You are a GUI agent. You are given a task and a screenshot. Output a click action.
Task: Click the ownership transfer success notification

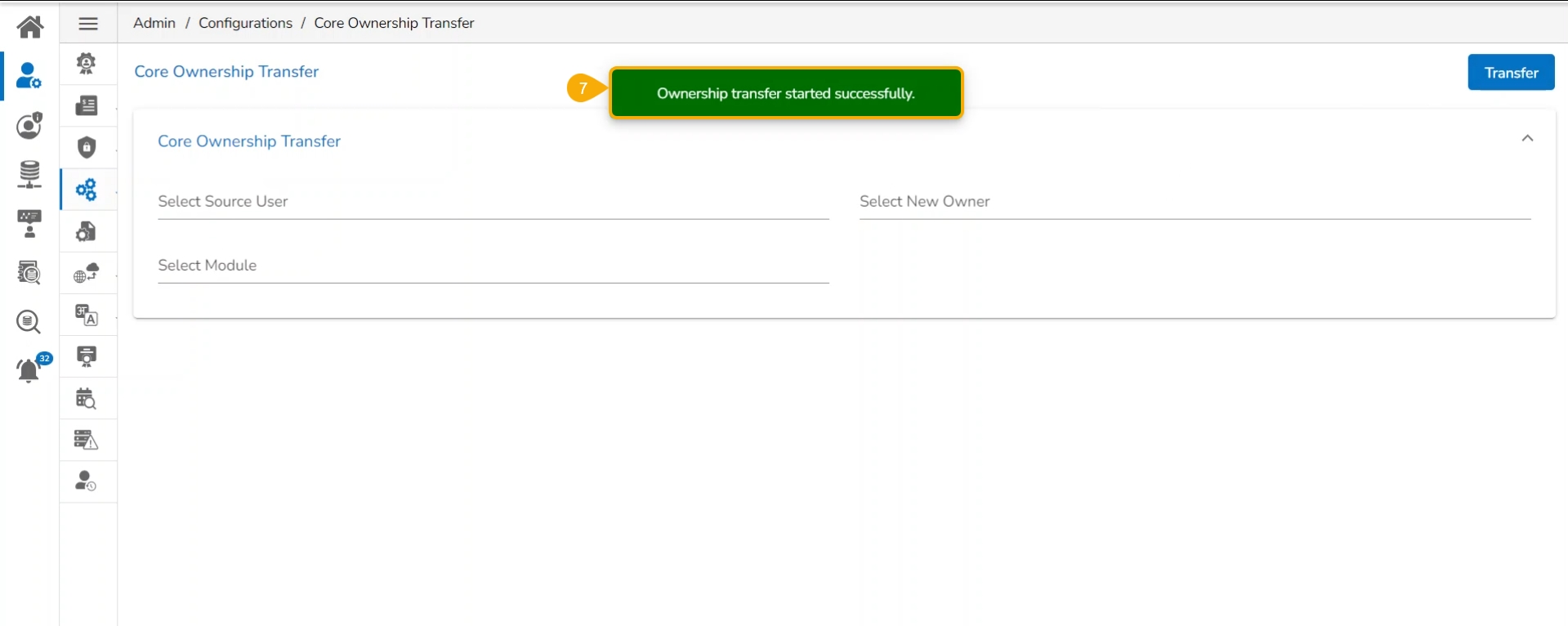[786, 93]
